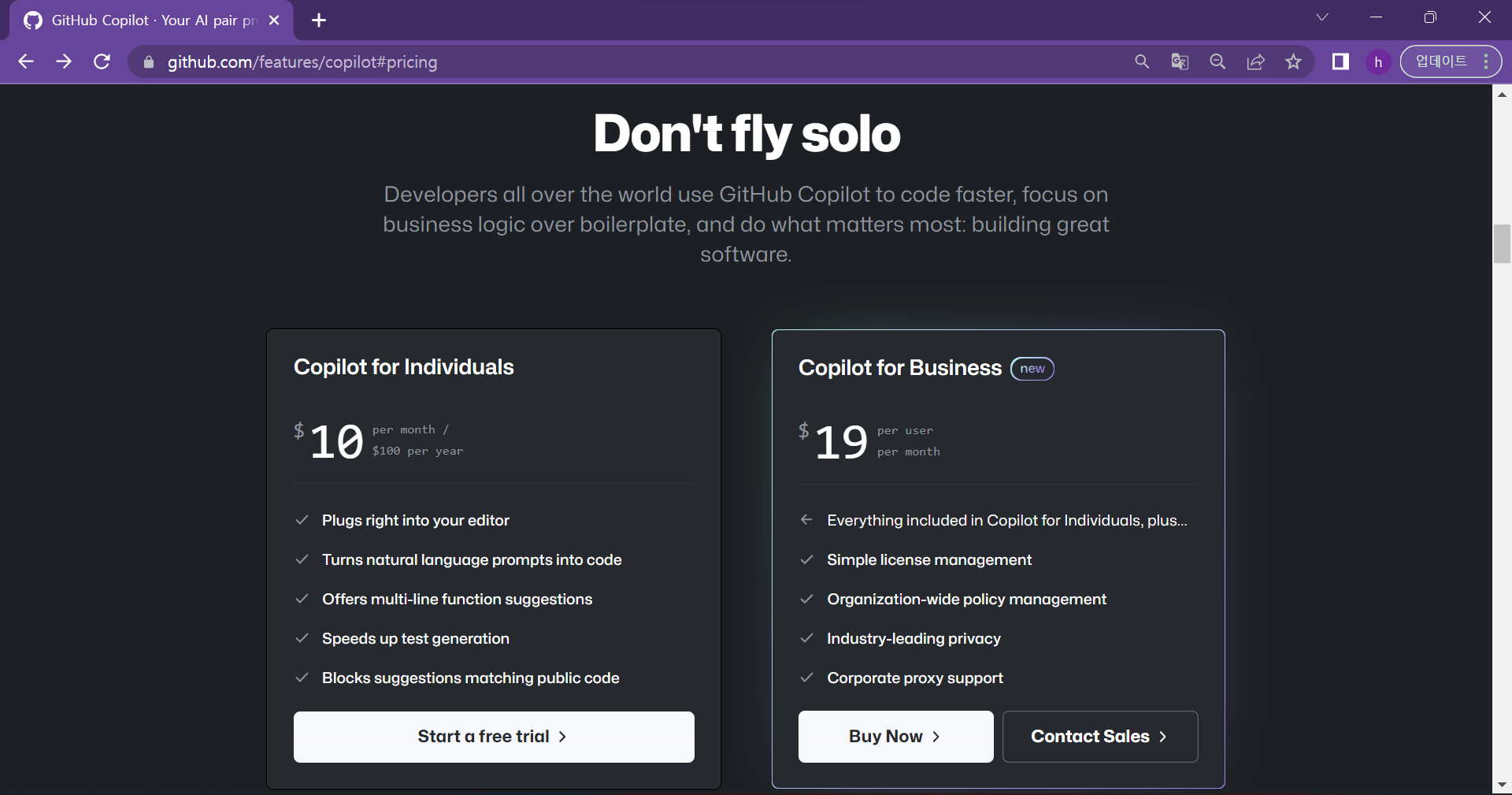This screenshot has height=795, width=1512.
Task: Go back to the previous page
Action: pos(26,61)
